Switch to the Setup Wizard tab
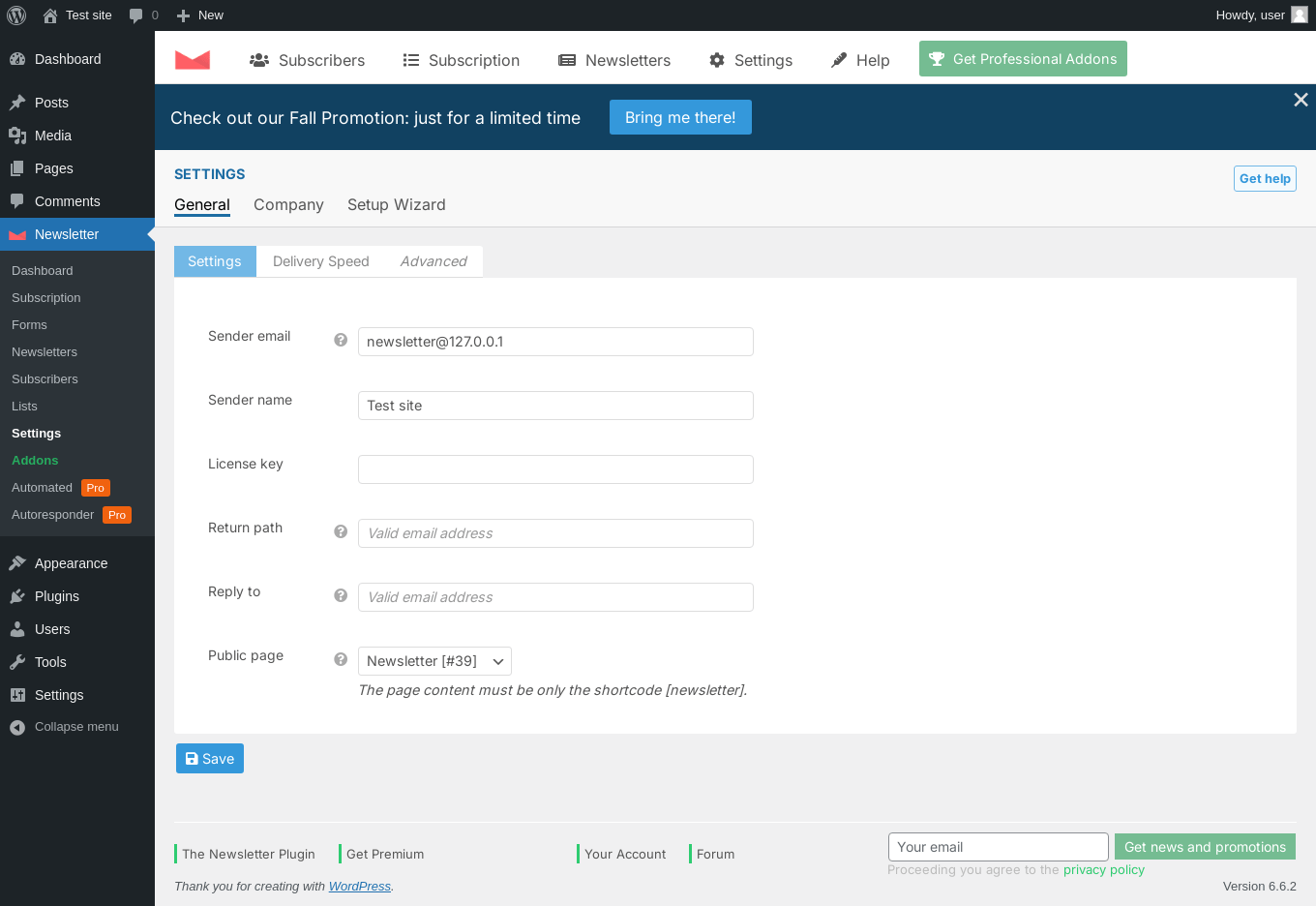This screenshot has width=1316, height=906. (x=397, y=204)
